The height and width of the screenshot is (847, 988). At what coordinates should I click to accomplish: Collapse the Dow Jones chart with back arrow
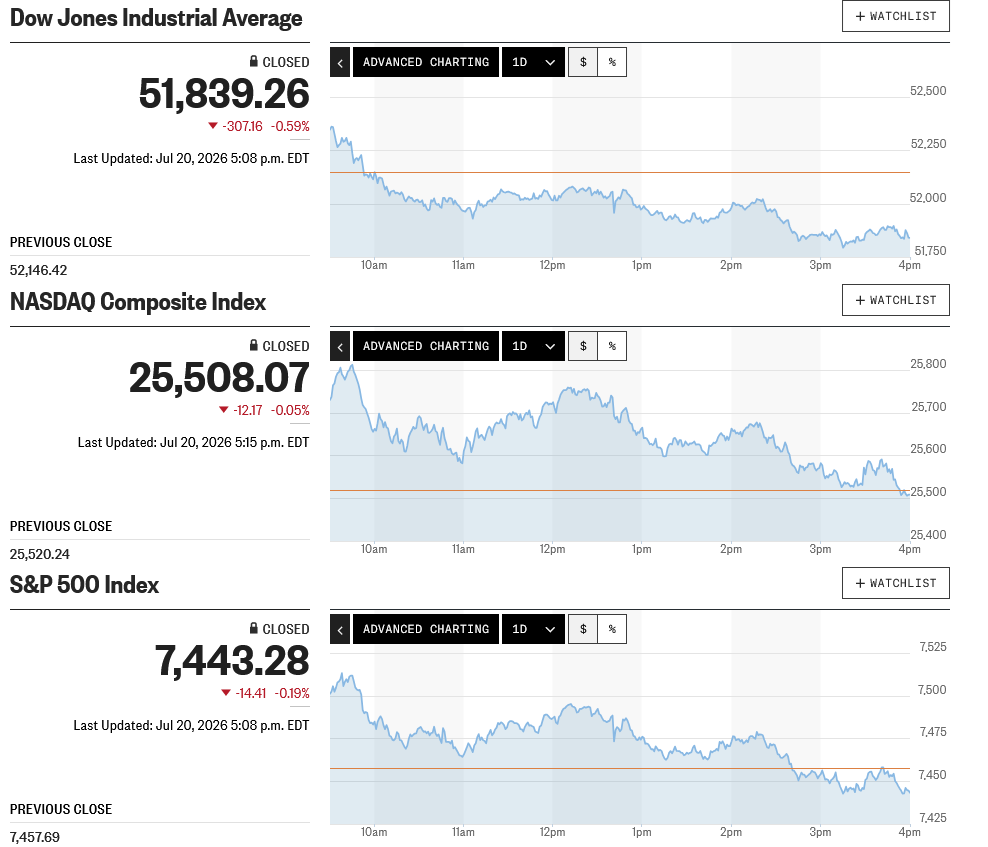point(340,62)
